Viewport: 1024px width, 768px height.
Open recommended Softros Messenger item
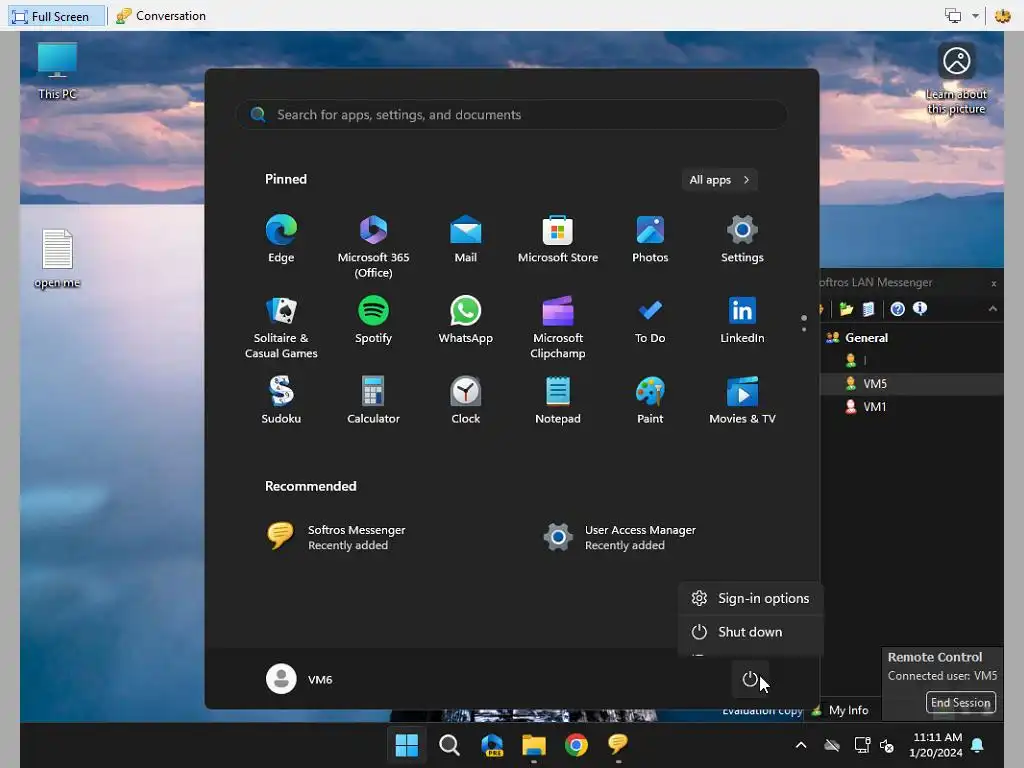pyautogui.click(x=336, y=537)
